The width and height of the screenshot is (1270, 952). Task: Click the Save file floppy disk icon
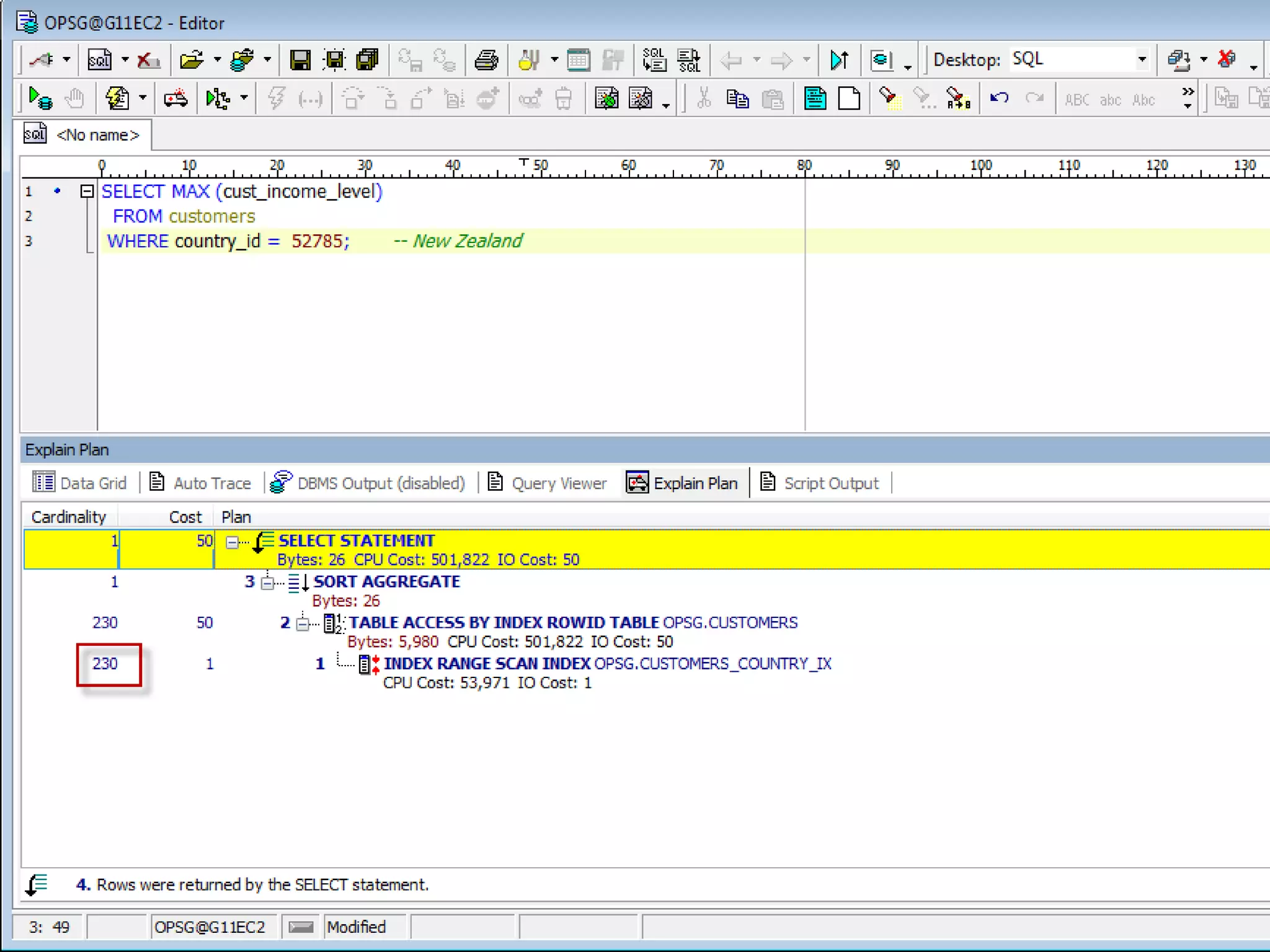(x=300, y=60)
